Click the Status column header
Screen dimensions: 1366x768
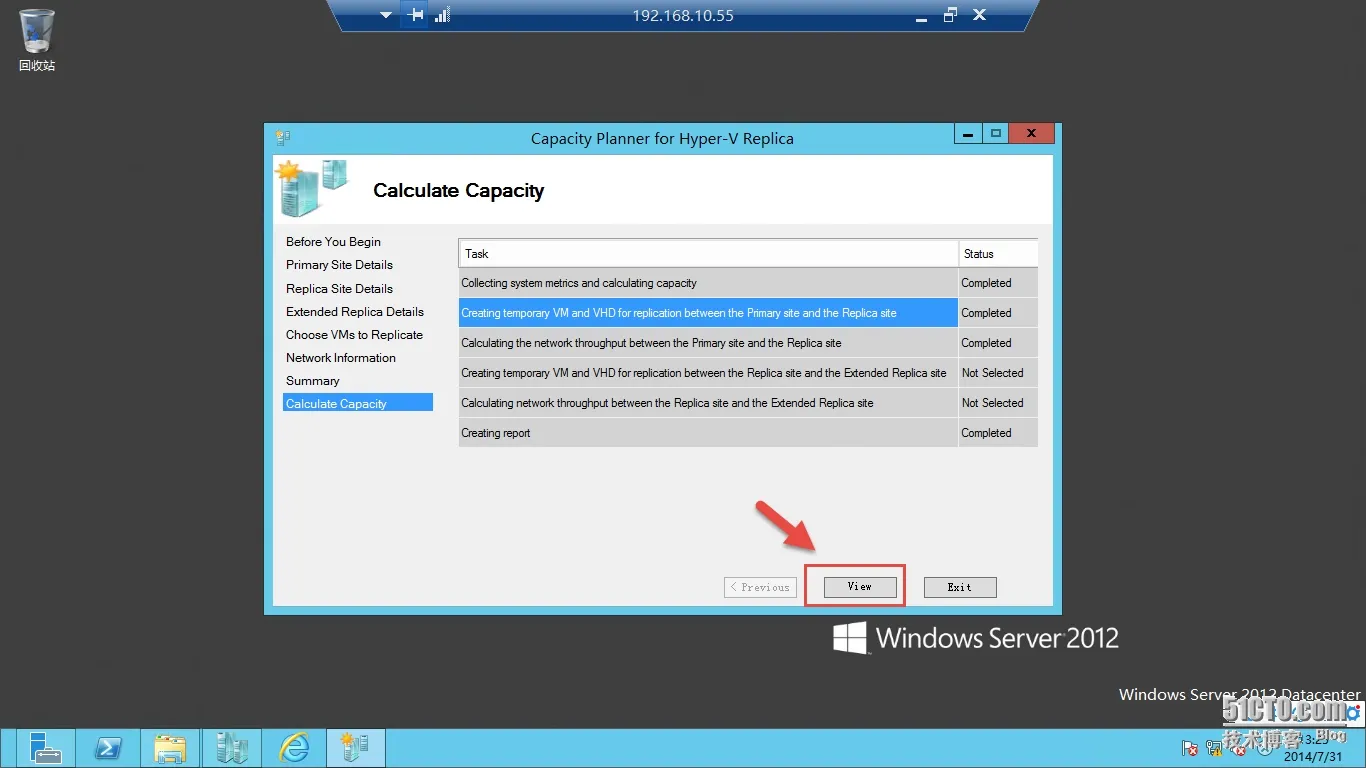998,253
